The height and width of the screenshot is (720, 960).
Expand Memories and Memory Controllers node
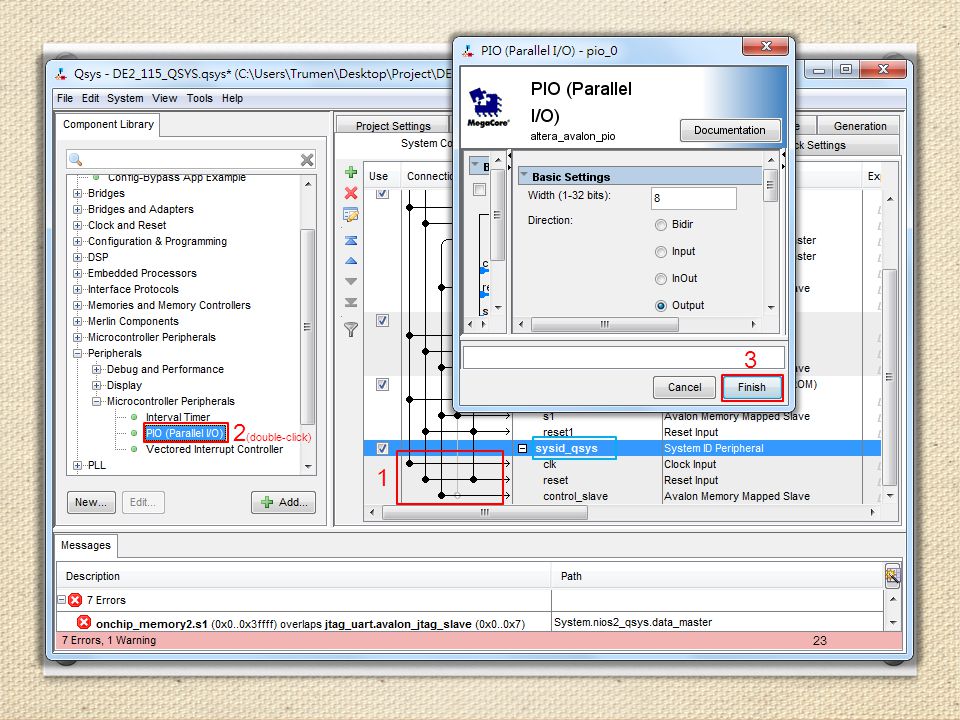(78, 305)
